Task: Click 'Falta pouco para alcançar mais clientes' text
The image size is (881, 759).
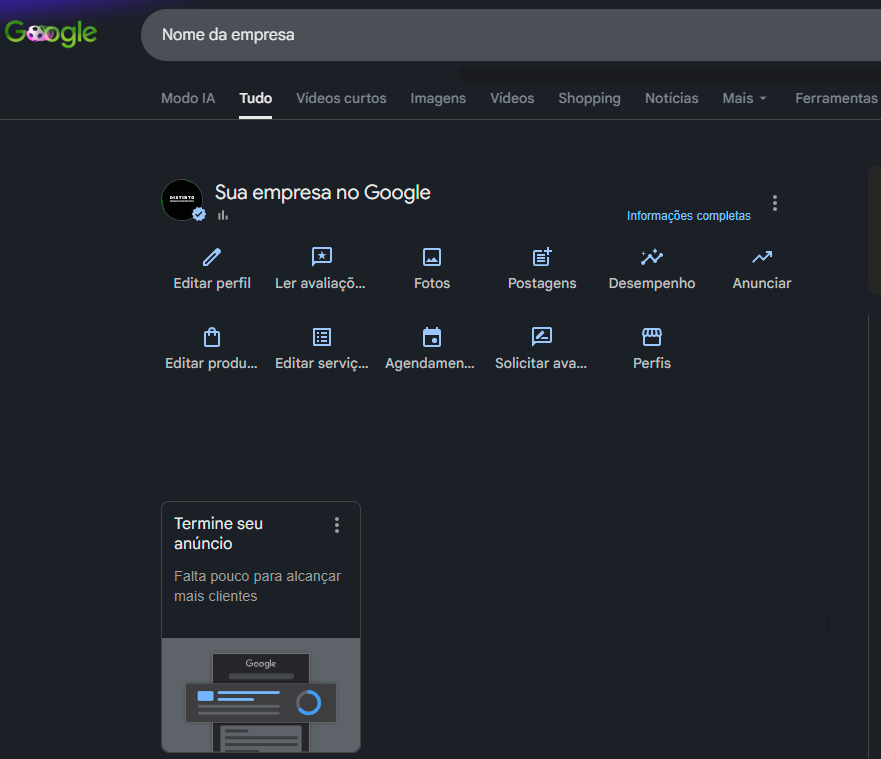Action: tap(257, 586)
